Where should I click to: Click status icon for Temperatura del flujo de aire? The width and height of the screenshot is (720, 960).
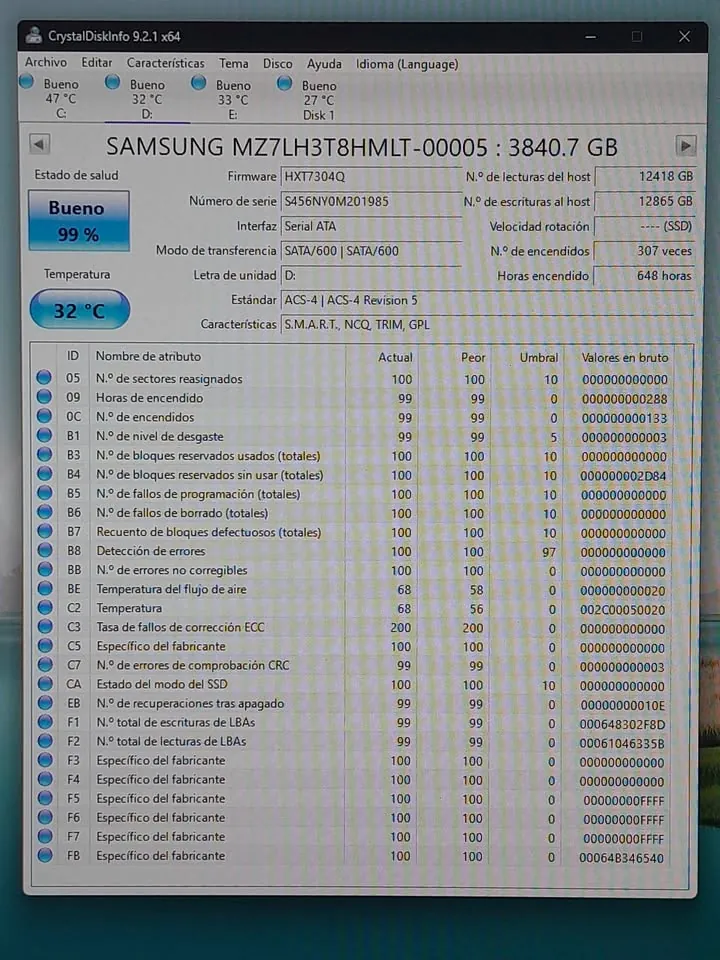tap(44, 587)
